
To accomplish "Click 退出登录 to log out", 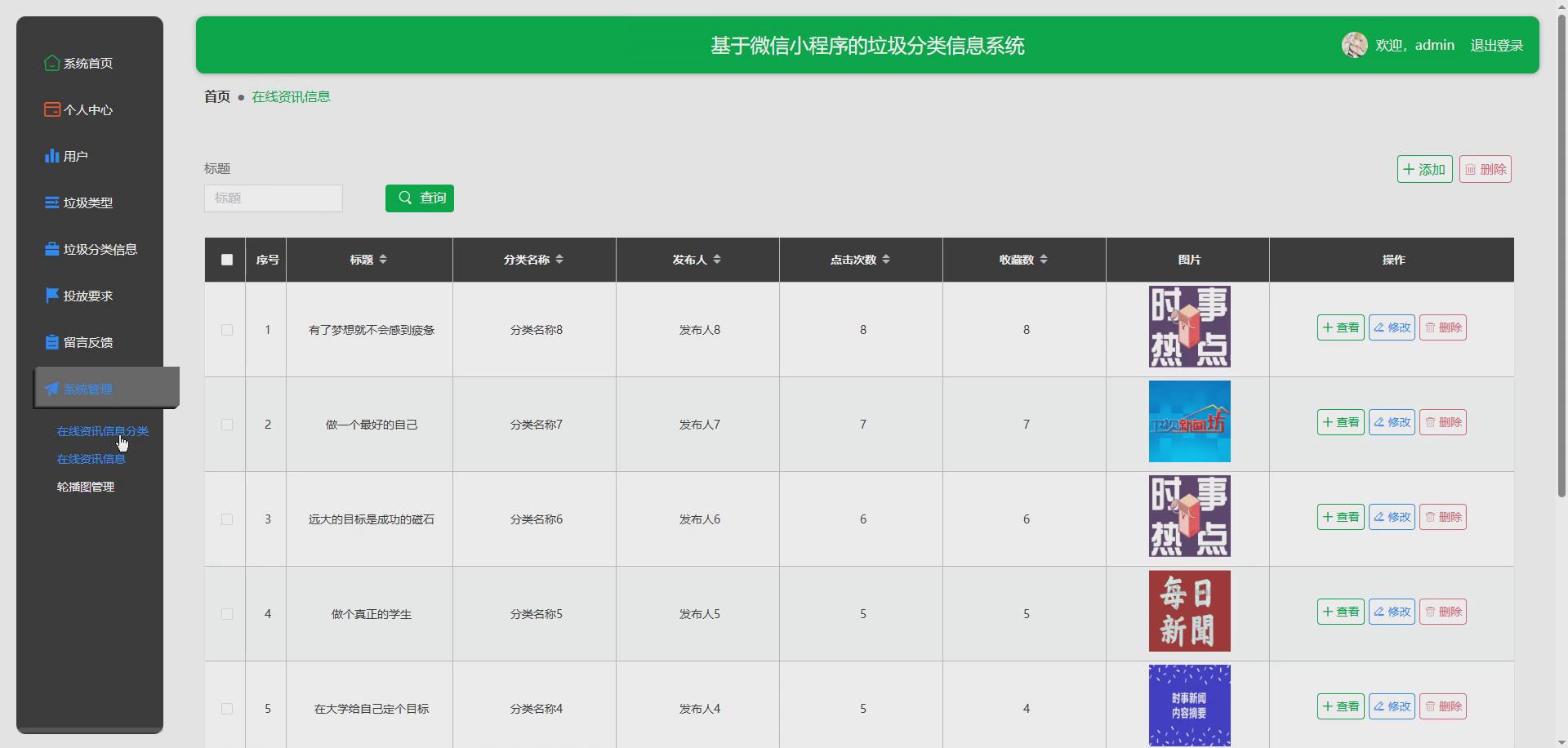I will coord(1496,45).
